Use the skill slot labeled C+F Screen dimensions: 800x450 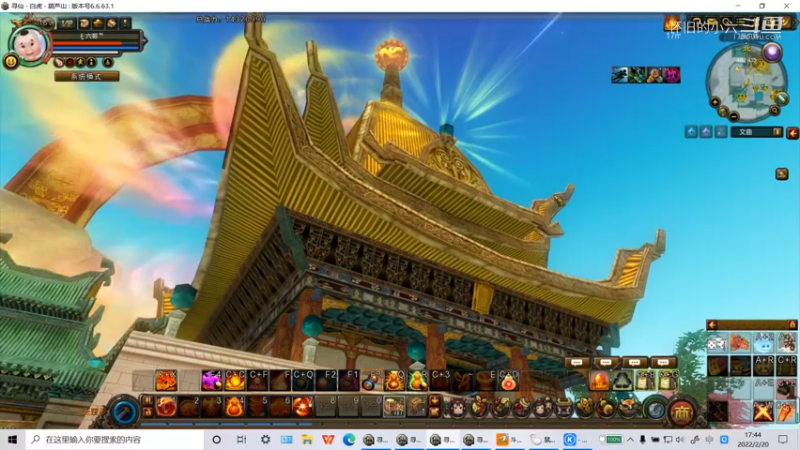[258, 381]
